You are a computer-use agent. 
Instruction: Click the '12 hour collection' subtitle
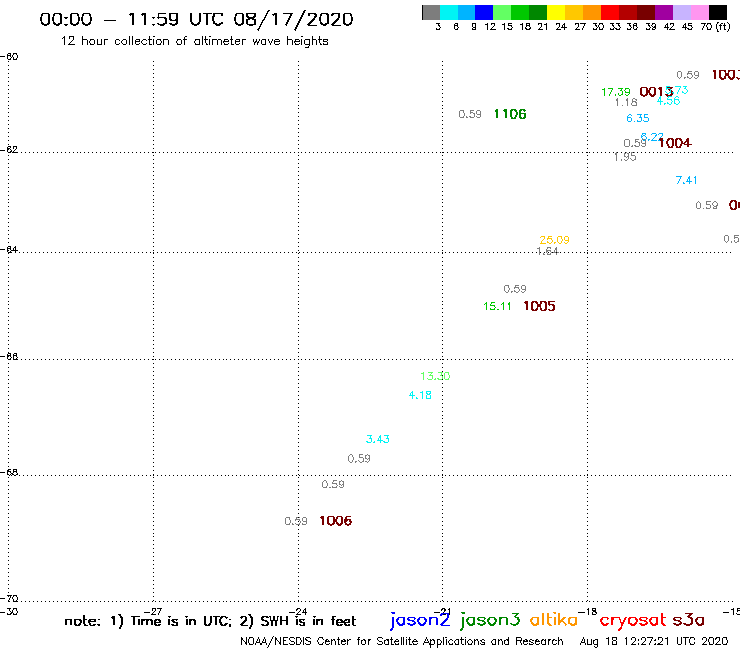194,41
